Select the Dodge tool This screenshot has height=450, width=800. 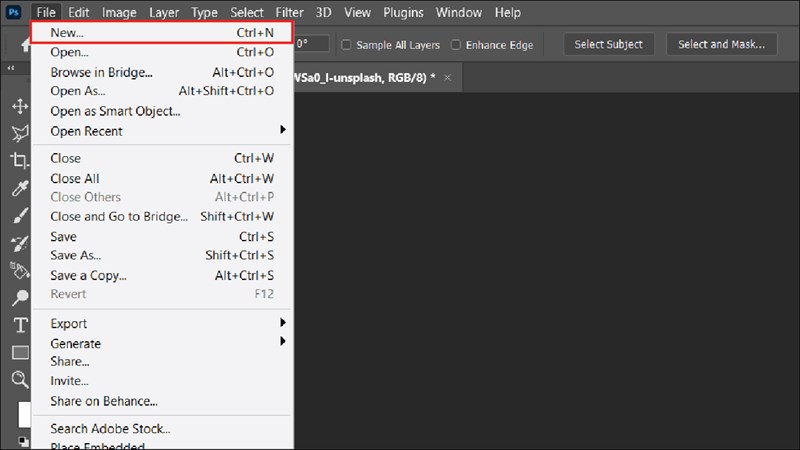coord(20,297)
